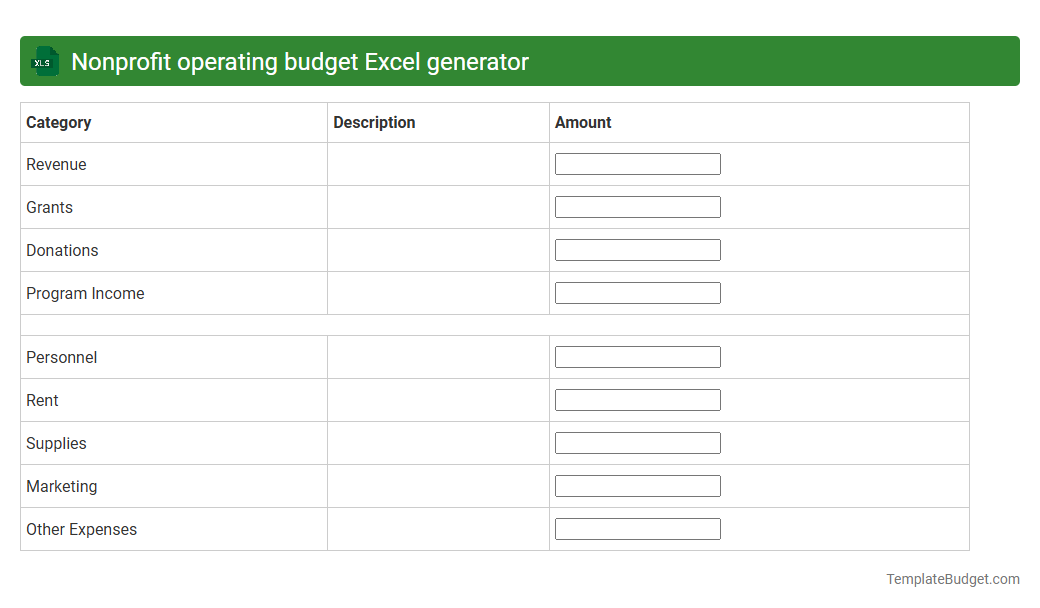The width and height of the screenshot is (1040, 608).
Task: Click inside the Rent amount field
Action: 637,399
